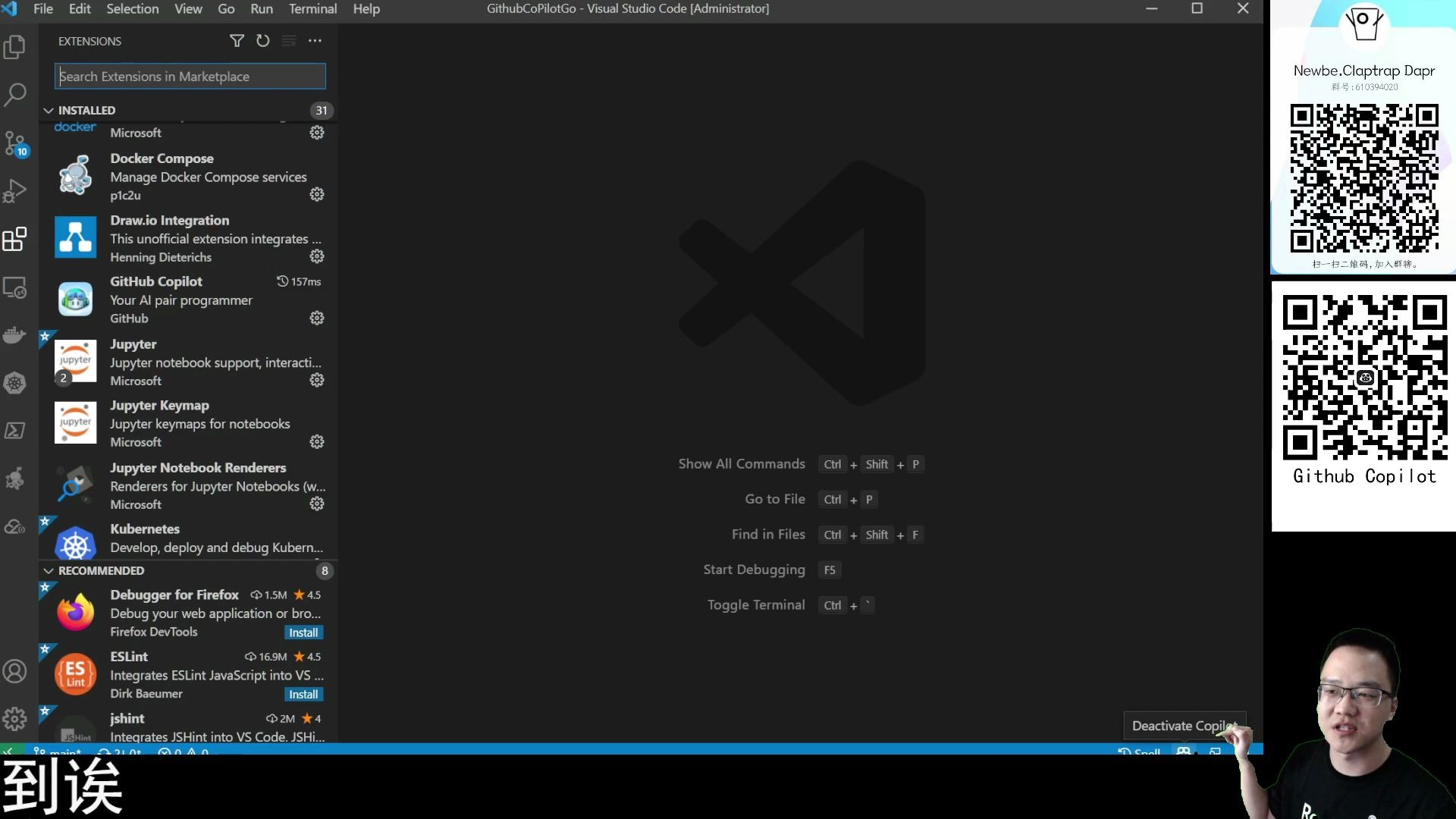Open the Docker view in activity bar
The image size is (1456, 819).
tap(15, 335)
